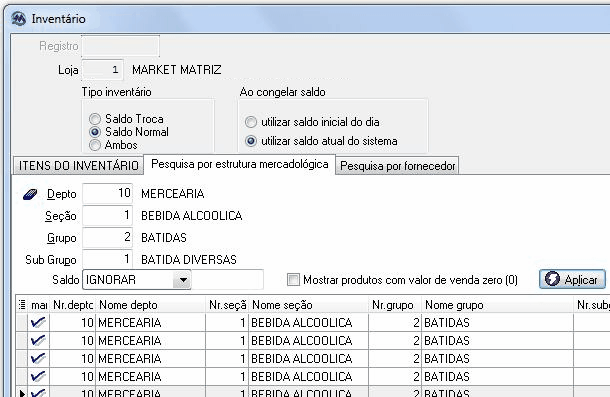Click BEBIDA ALCOOLICA cell in second table row
This screenshot has height=397, width=610.
click(308, 341)
